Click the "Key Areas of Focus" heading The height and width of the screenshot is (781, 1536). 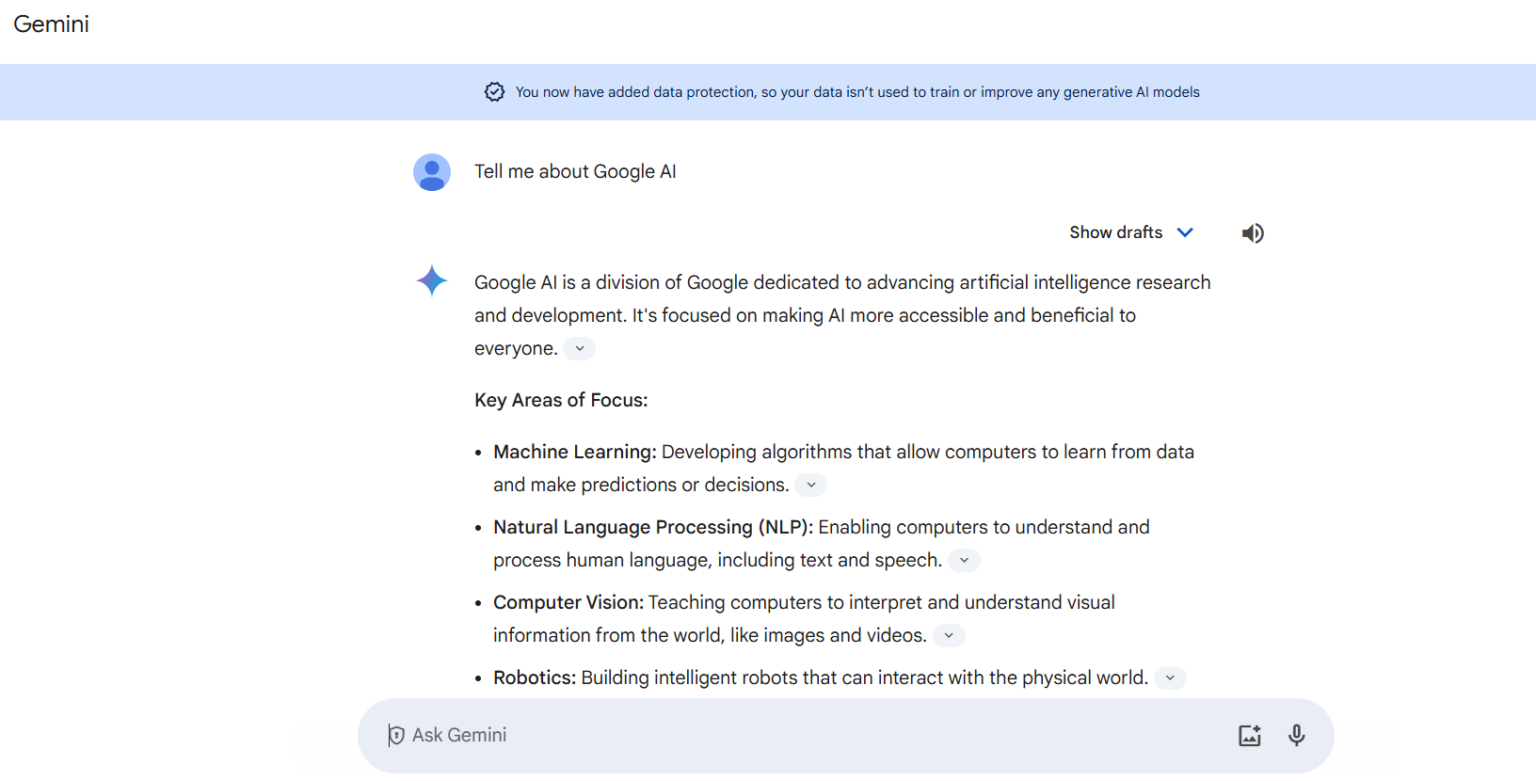(561, 401)
